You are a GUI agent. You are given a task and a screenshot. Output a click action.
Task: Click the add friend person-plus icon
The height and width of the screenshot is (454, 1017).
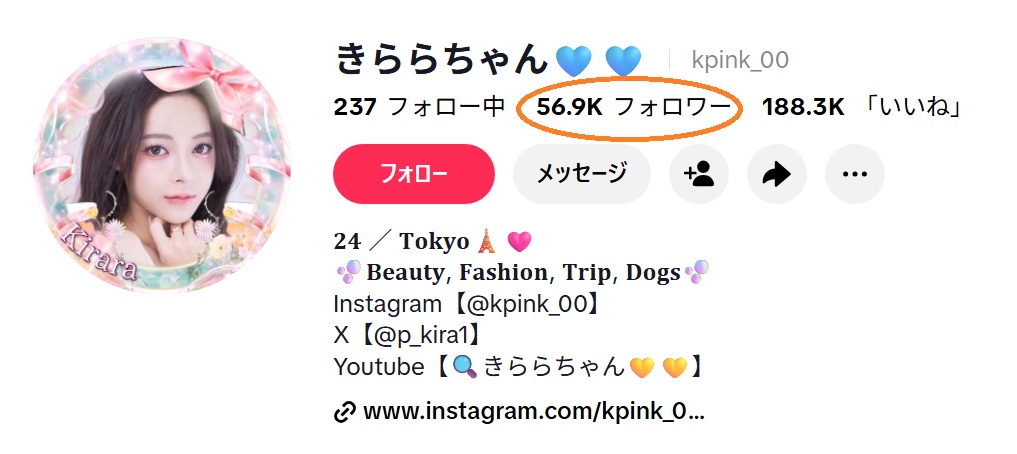(x=699, y=174)
